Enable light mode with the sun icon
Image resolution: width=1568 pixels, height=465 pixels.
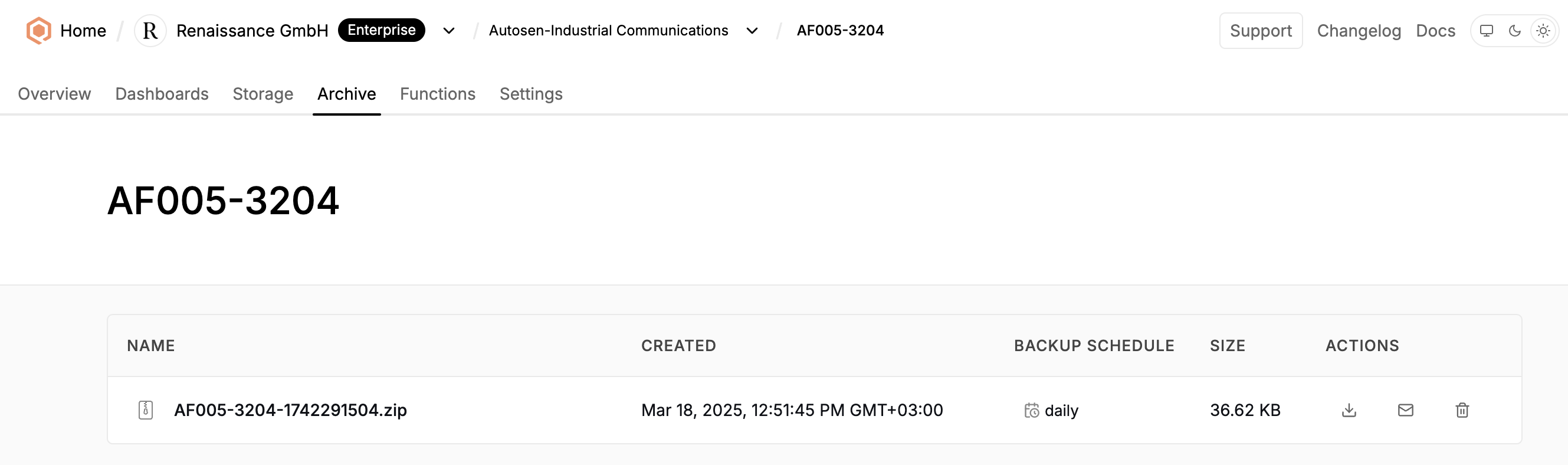pos(1543,31)
